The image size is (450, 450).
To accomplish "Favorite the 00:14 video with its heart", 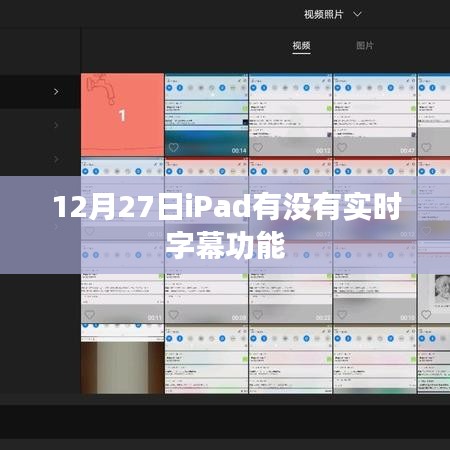I will 173,147.
